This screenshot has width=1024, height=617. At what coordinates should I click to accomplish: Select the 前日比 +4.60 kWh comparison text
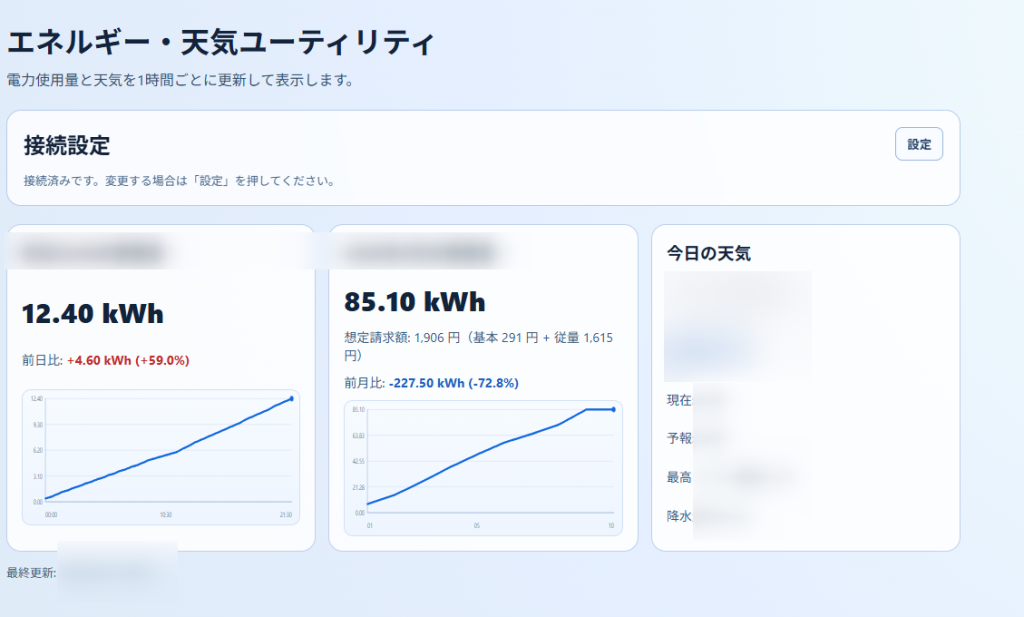pyautogui.click(x=106, y=360)
